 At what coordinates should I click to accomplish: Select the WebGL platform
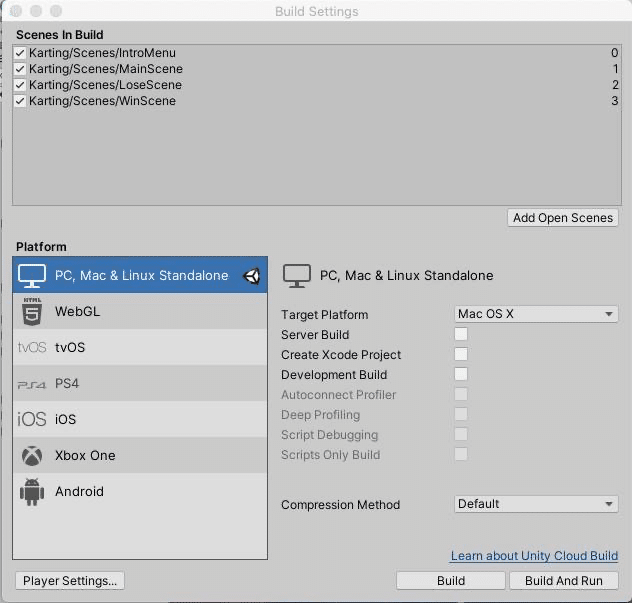[140, 312]
